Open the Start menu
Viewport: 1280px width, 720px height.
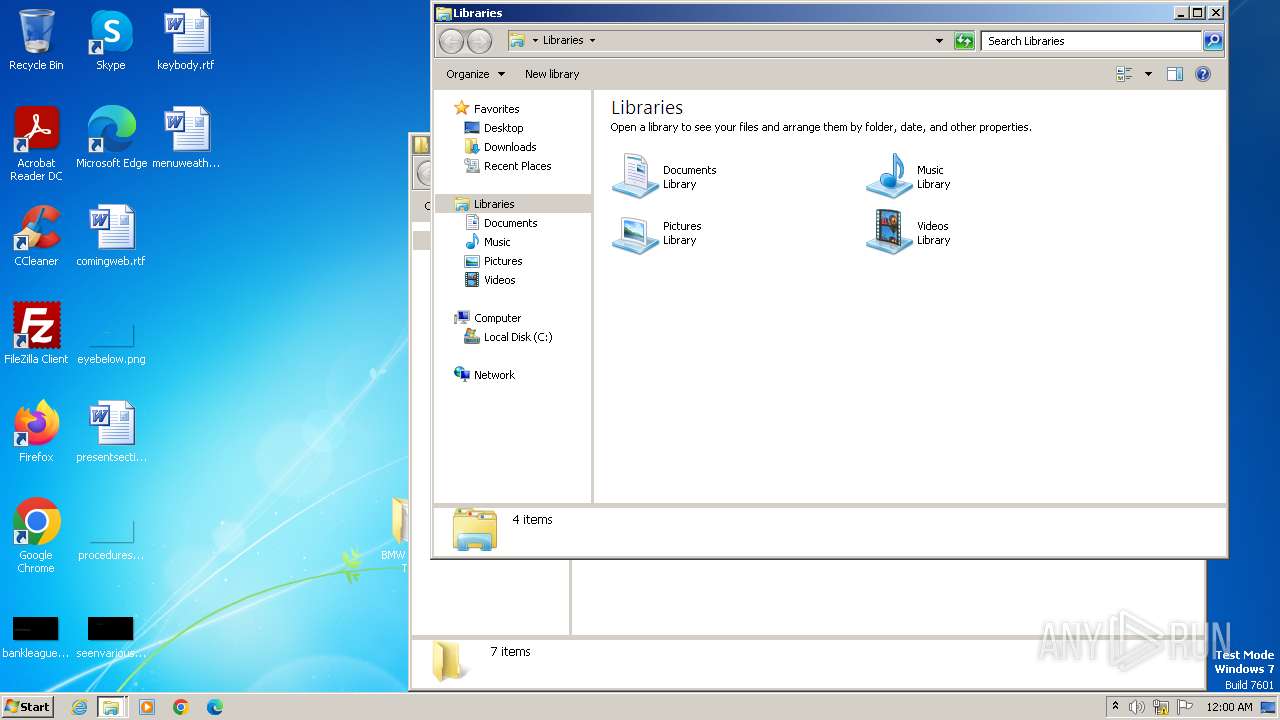pyautogui.click(x=27, y=706)
